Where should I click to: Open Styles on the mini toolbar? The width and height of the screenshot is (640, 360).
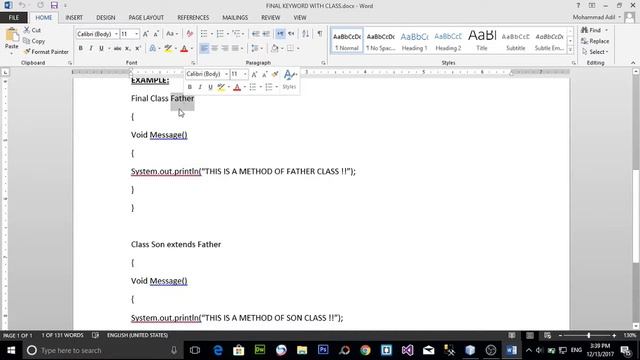pos(289,80)
